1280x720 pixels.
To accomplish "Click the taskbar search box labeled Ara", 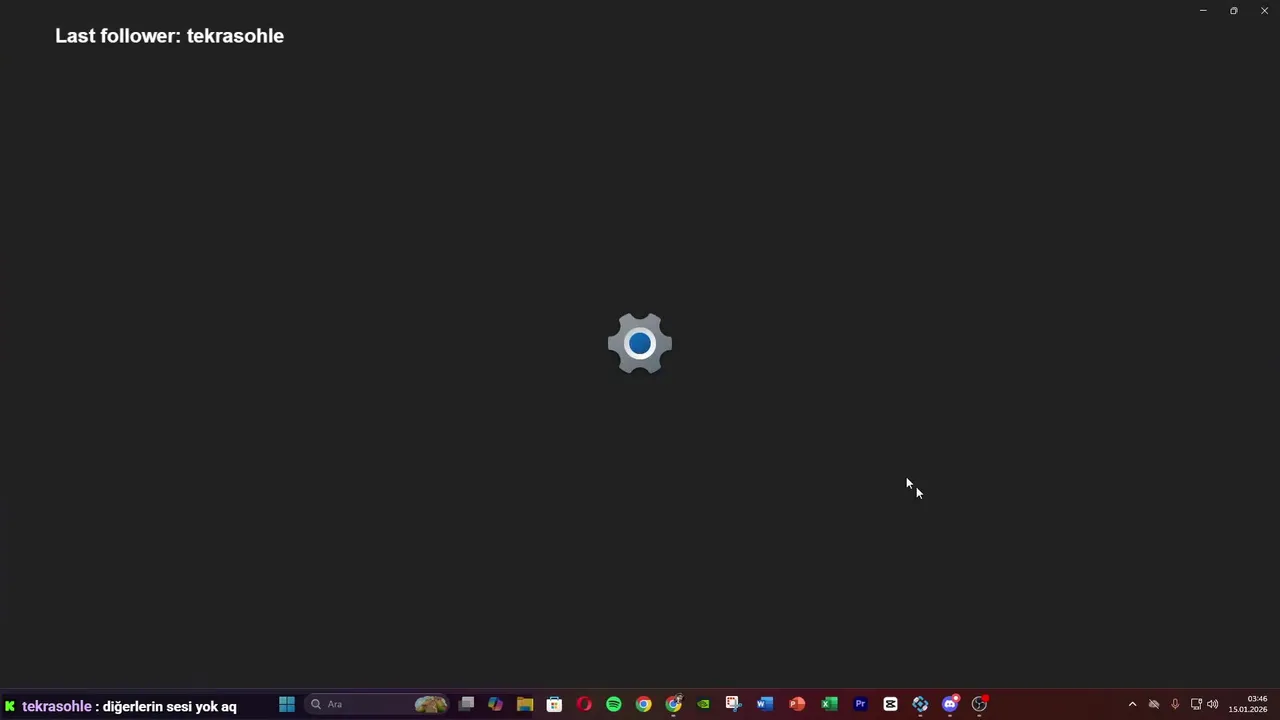I will tap(377, 704).
